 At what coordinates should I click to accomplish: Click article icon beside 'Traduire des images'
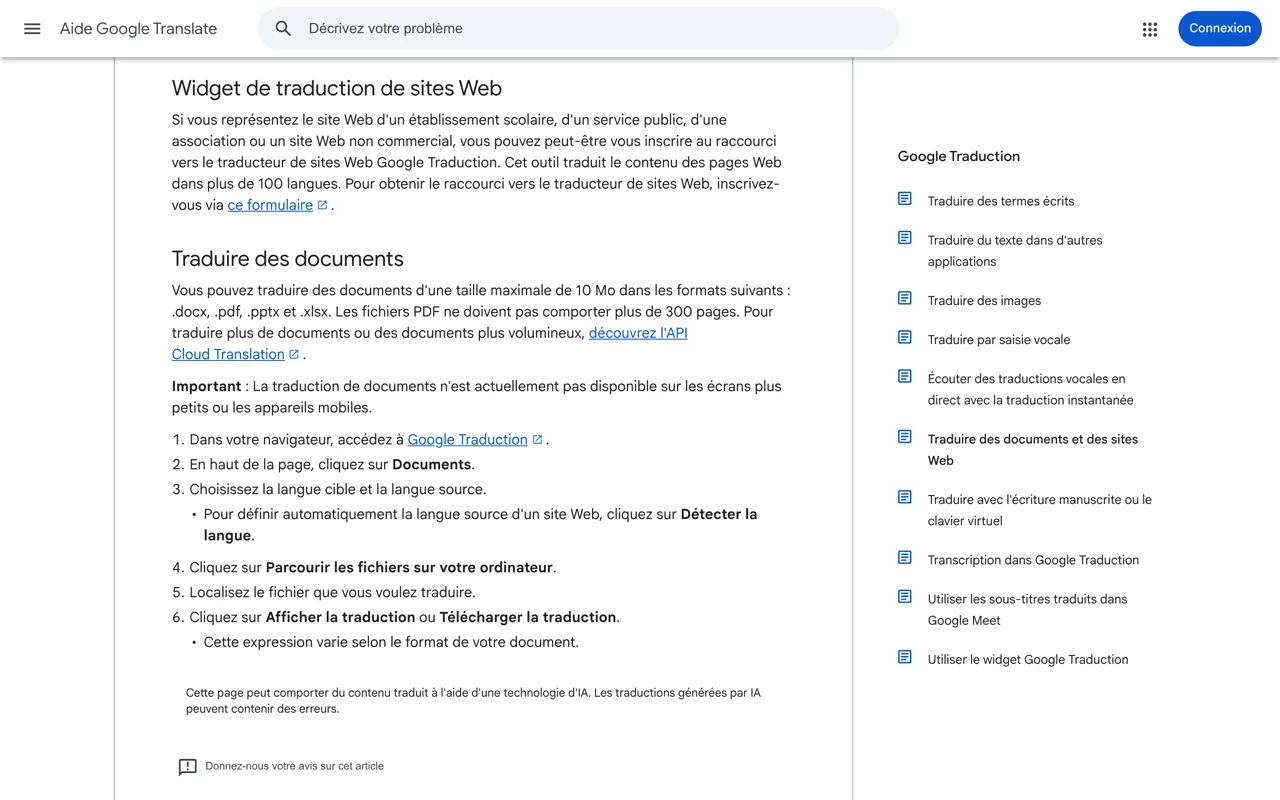point(905,298)
